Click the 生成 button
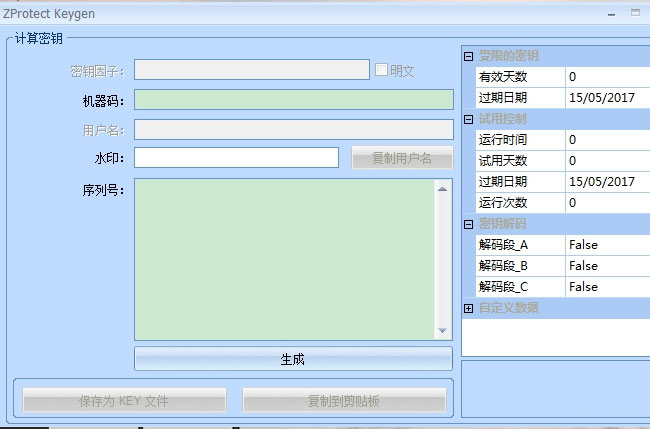650x429 pixels. (293, 359)
